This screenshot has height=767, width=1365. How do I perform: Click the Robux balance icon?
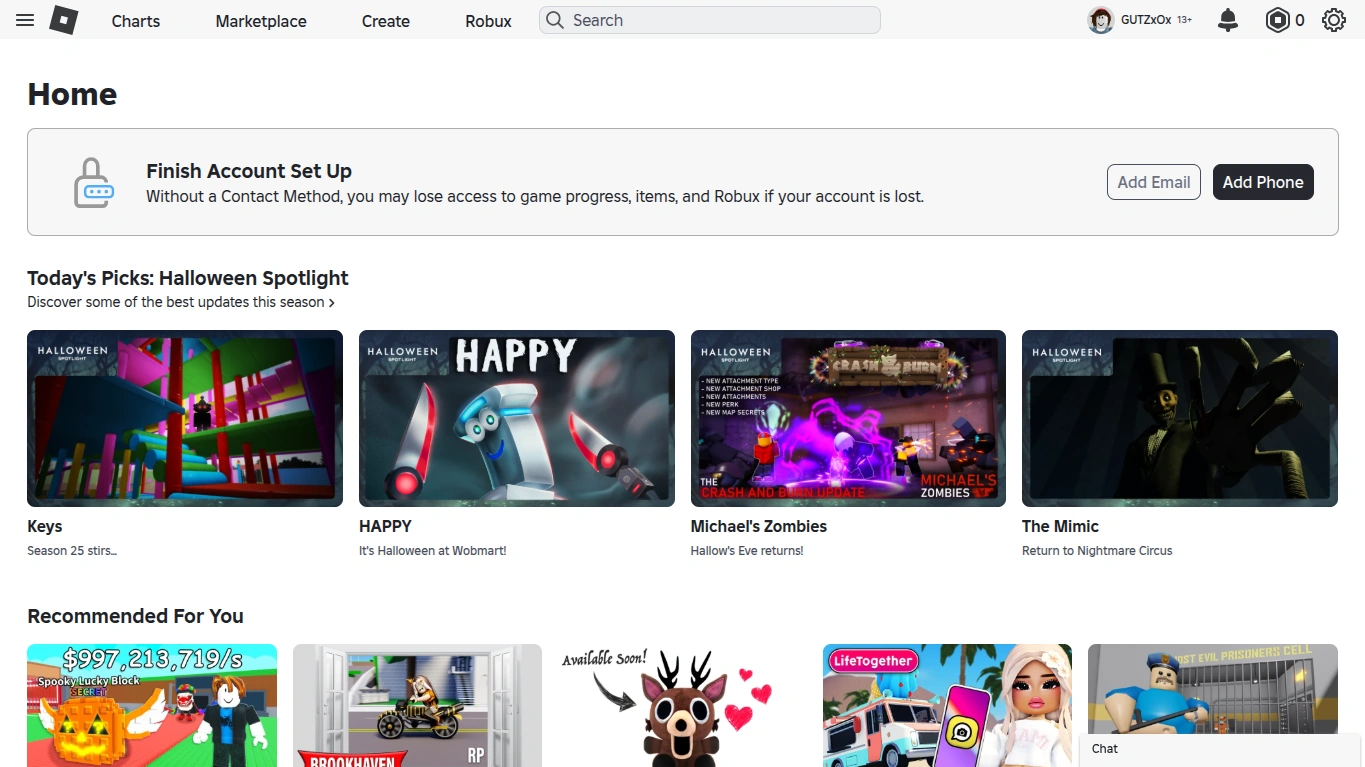pyautogui.click(x=1277, y=20)
